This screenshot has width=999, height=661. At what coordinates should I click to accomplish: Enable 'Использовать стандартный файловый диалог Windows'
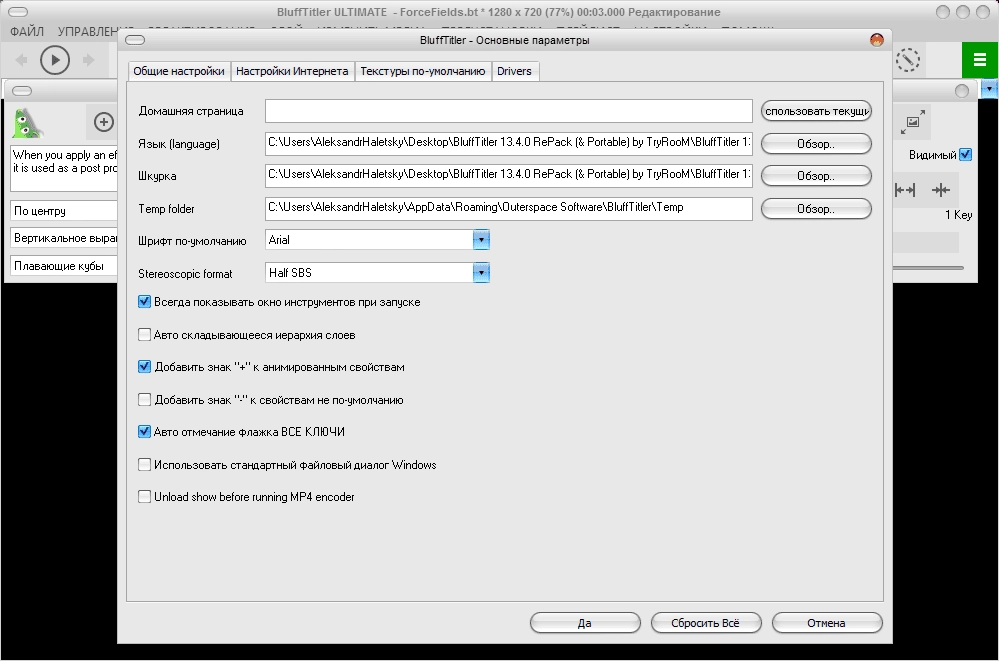tap(145, 465)
